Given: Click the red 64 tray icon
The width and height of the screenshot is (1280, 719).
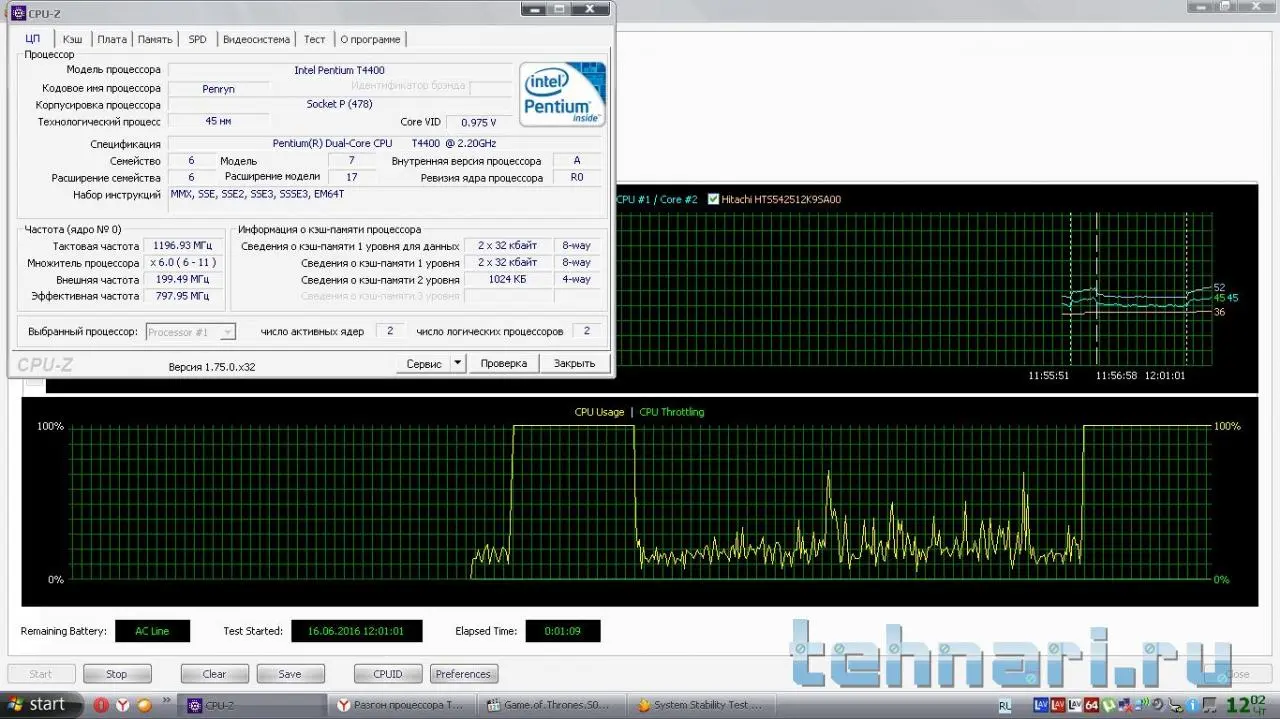Looking at the screenshot, I should click(1091, 705).
